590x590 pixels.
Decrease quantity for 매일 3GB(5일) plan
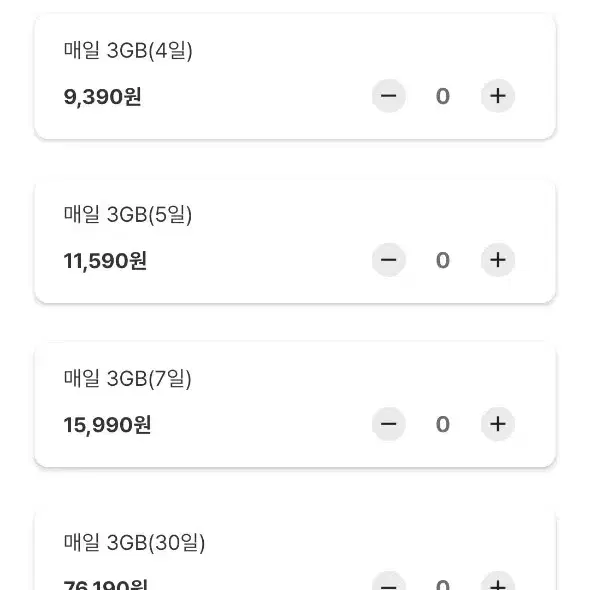389,260
